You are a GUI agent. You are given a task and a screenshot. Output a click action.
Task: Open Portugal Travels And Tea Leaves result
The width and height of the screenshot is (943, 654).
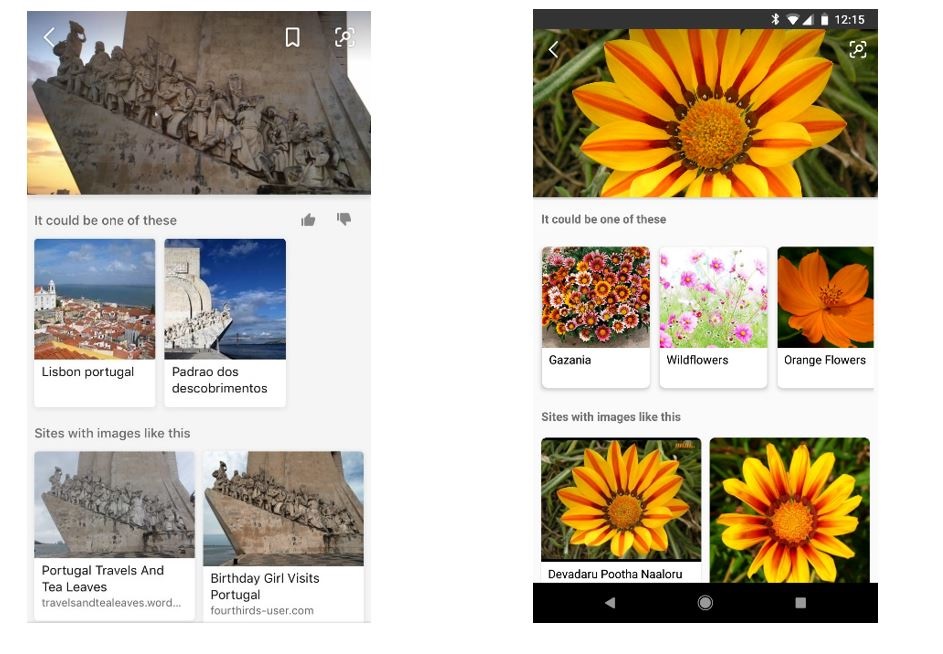[114, 535]
